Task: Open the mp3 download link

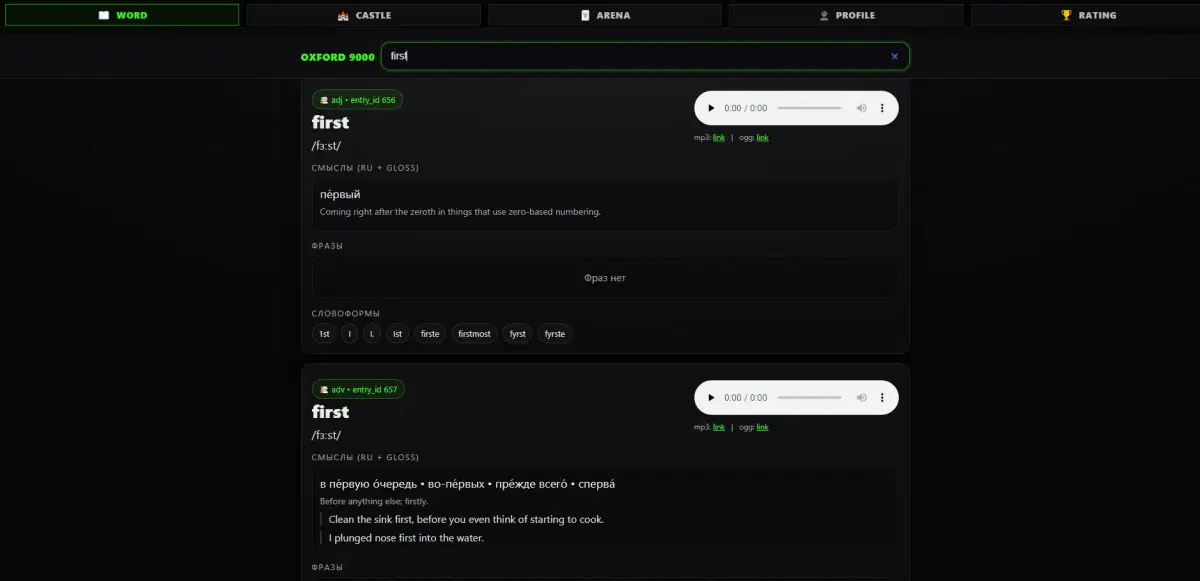Action: pos(718,137)
